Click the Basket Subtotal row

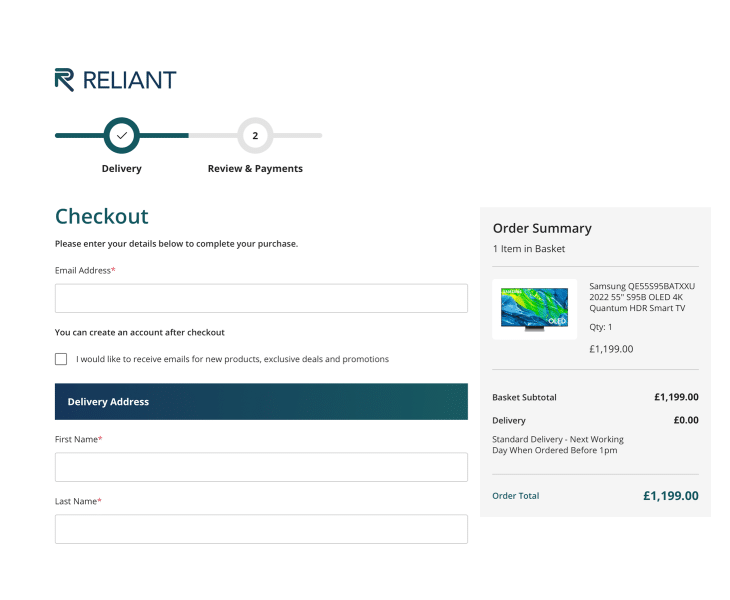[x=595, y=397]
